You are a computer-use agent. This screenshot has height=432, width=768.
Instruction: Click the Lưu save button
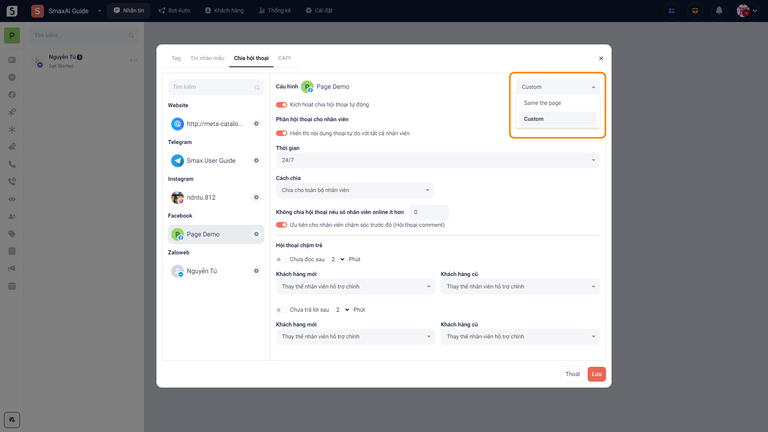click(596, 374)
